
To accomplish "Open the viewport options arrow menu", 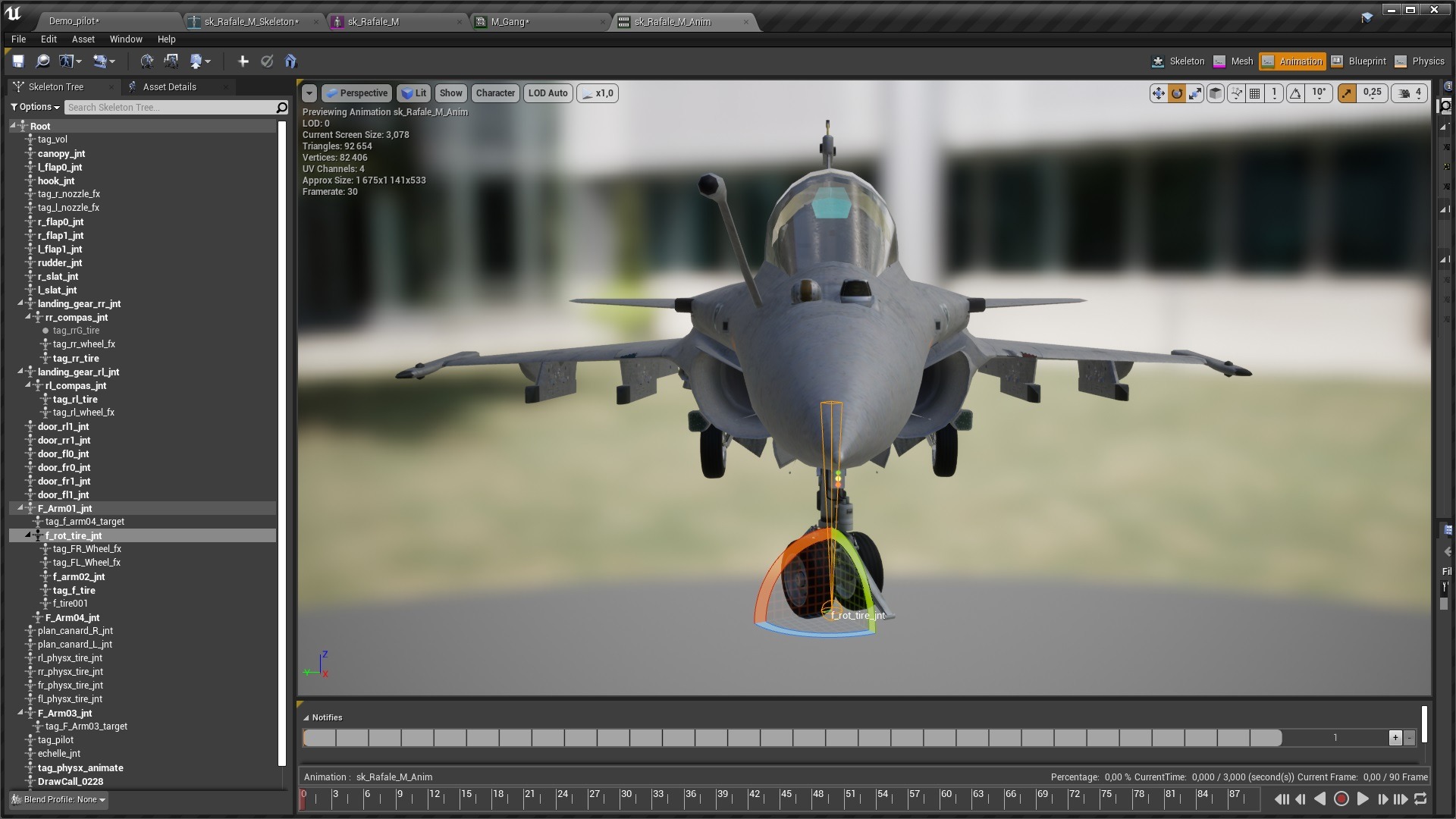I will (x=309, y=93).
